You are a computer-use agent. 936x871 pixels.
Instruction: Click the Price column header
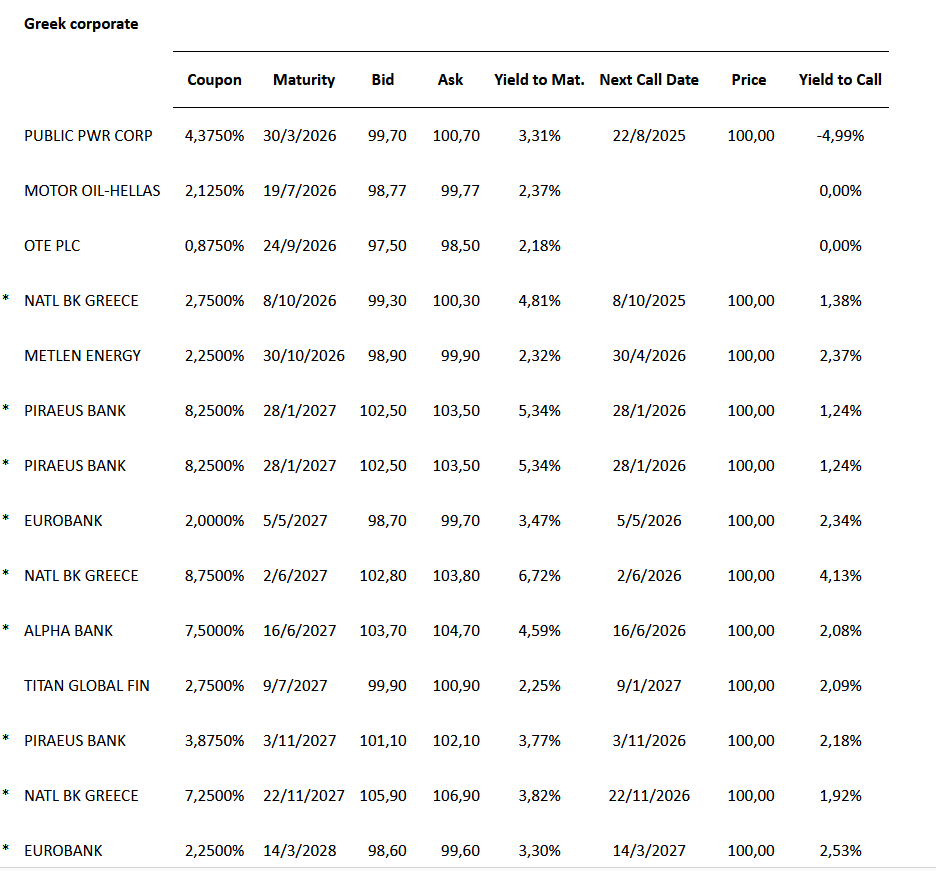[749, 80]
